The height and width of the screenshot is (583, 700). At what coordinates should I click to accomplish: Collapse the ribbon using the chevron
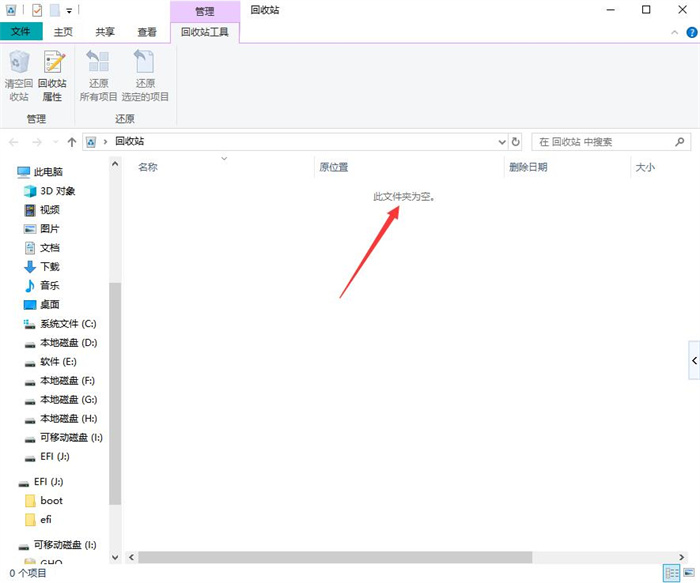pos(672,32)
